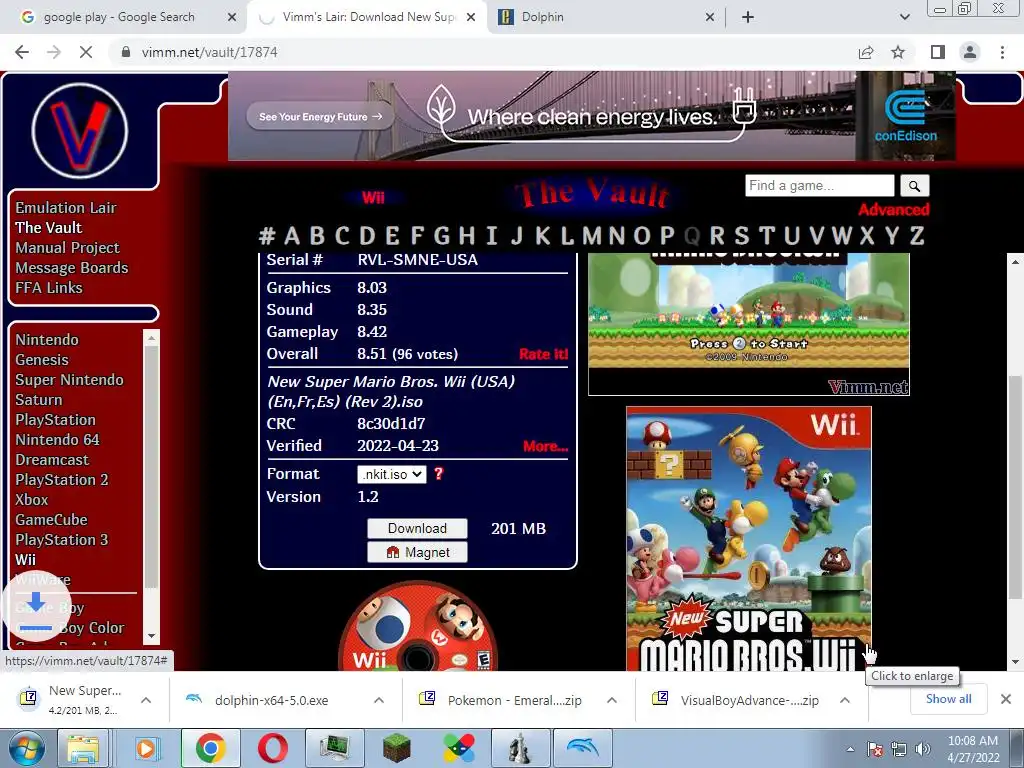Screen dimensions: 1024x768
Task: Click the Chrome forward arrow
Action: pos(54,52)
